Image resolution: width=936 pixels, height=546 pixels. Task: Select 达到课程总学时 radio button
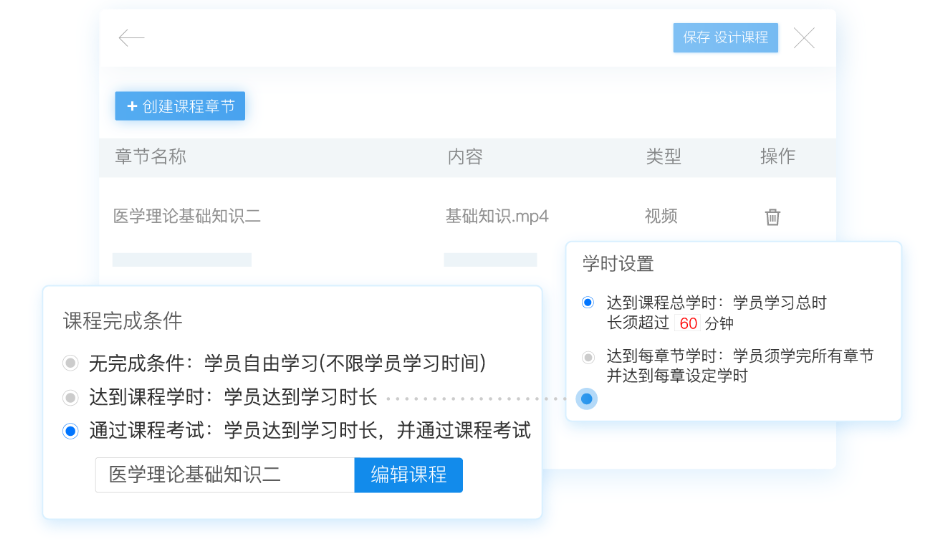[x=587, y=302]
